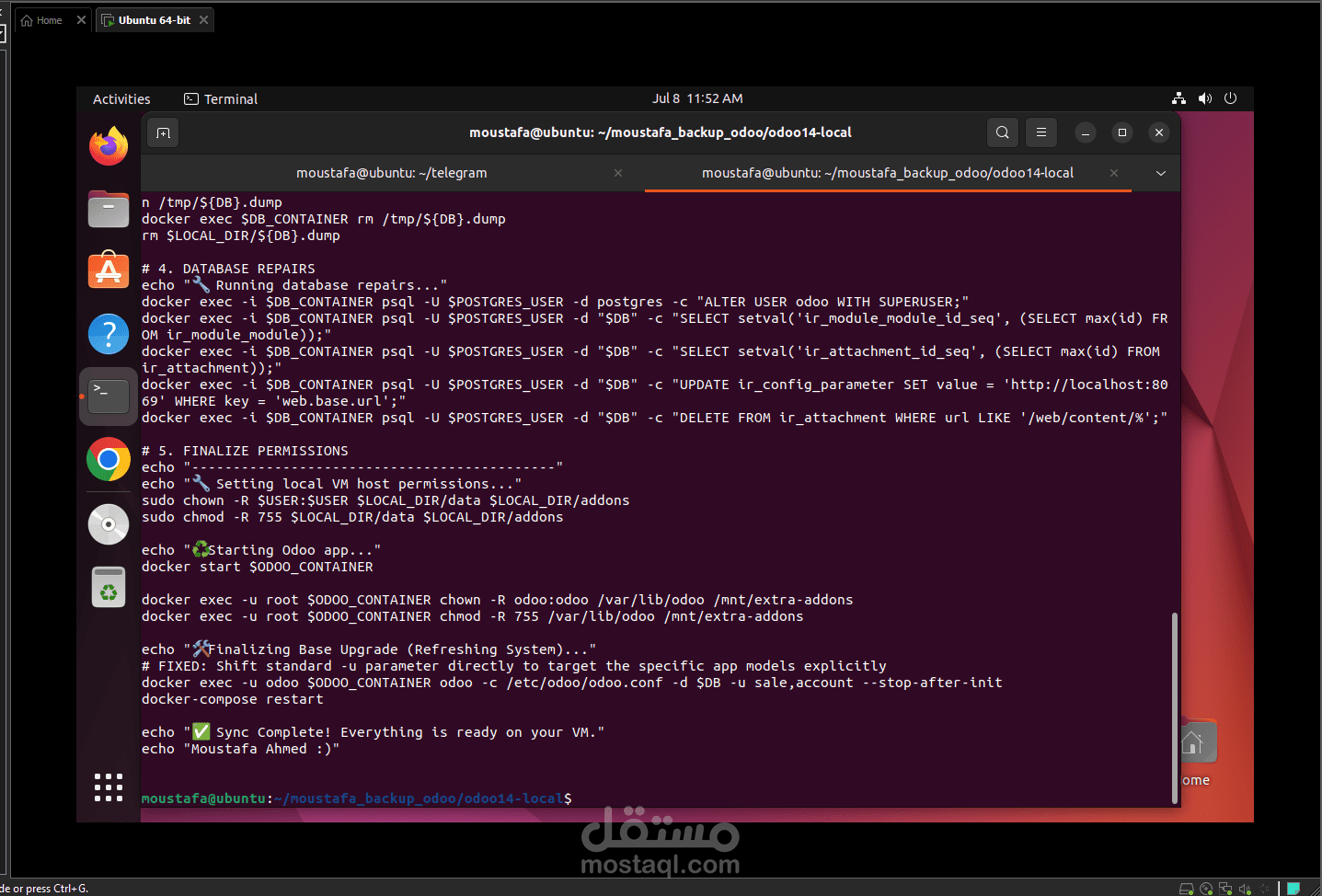Show Applications grid in the dock
This screenshot has width=1322, height=896.
pyautogui.click(x=109, y=787)
